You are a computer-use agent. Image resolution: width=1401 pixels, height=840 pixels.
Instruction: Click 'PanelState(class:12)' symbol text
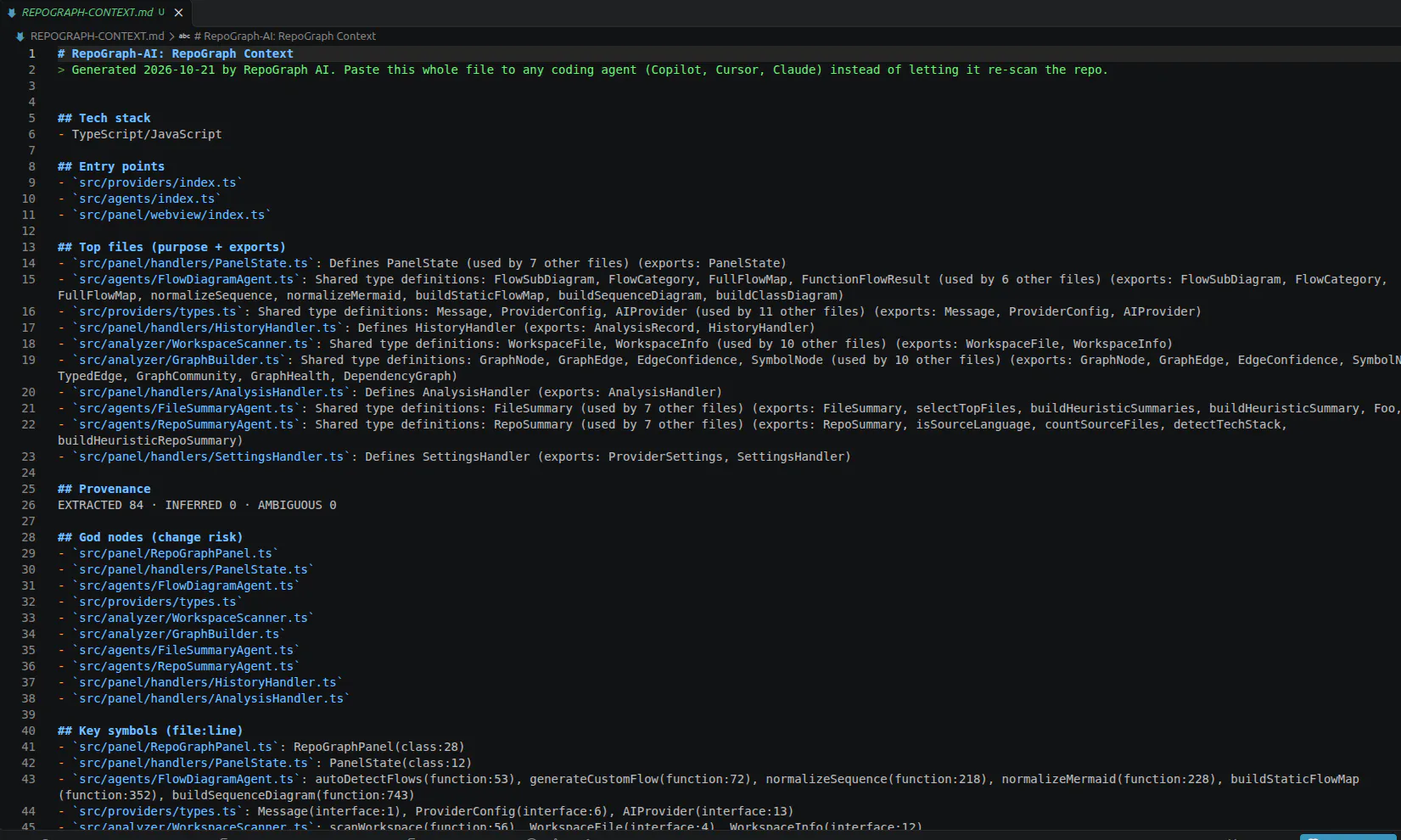(401, 763)
